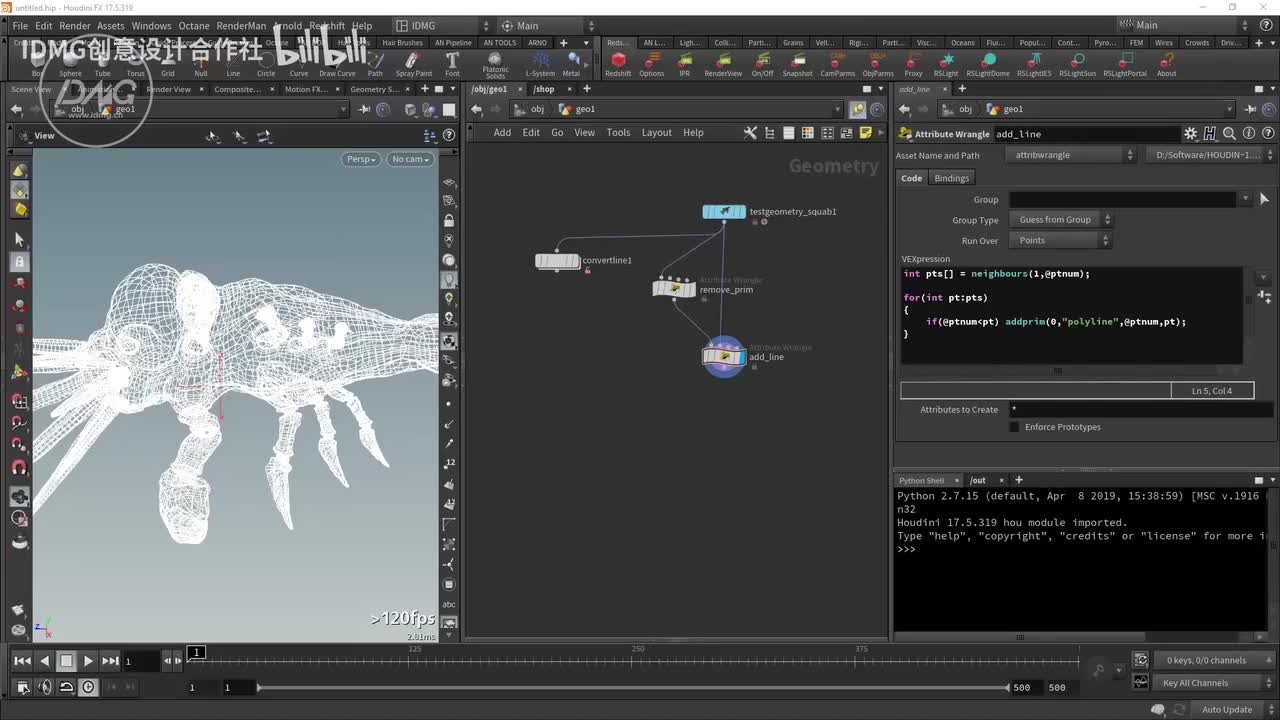This screenshot has height=720, width=1280.
Task: Open the Persp viewport menu
Action: point(360,159)
